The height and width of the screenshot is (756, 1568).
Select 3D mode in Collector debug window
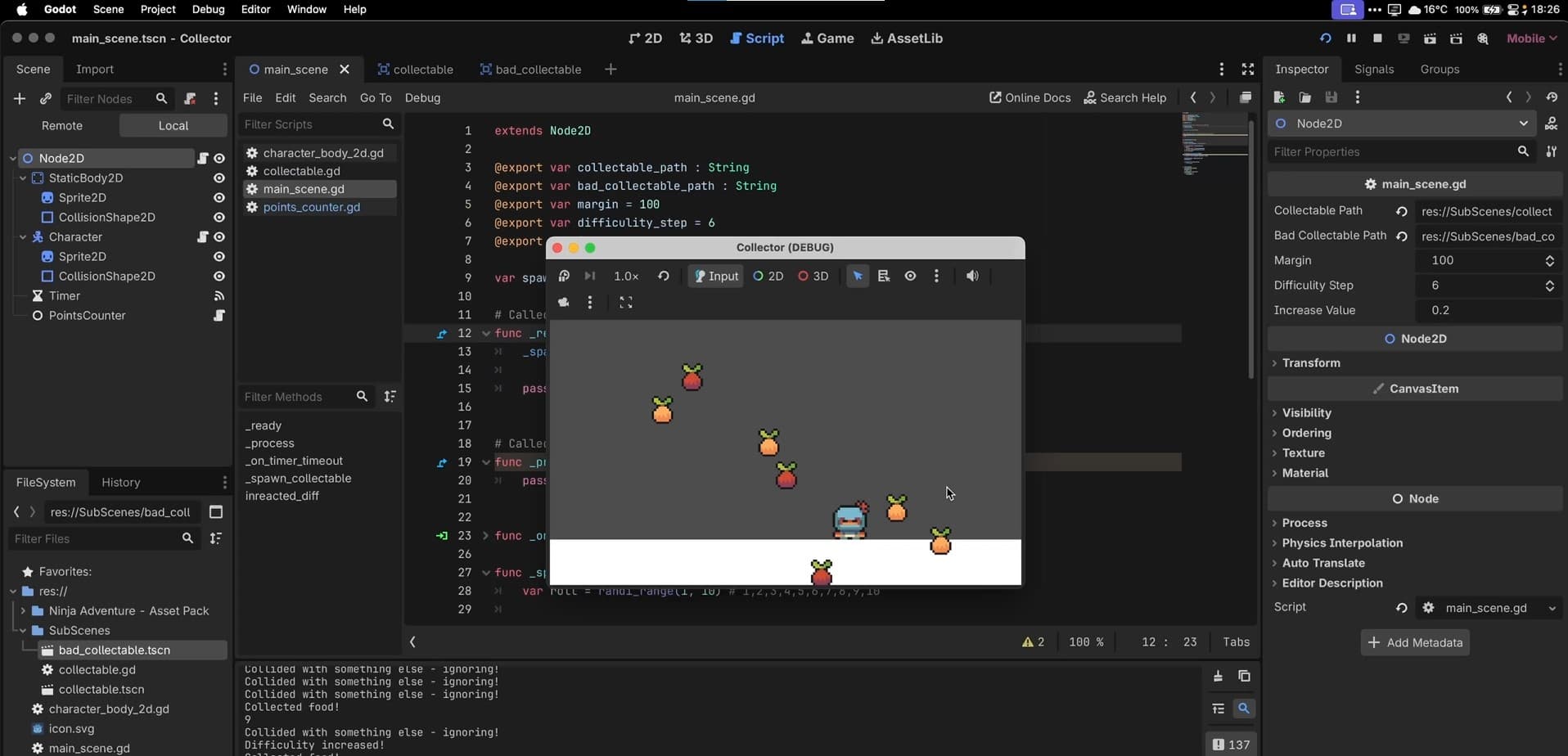click(813, 277)
